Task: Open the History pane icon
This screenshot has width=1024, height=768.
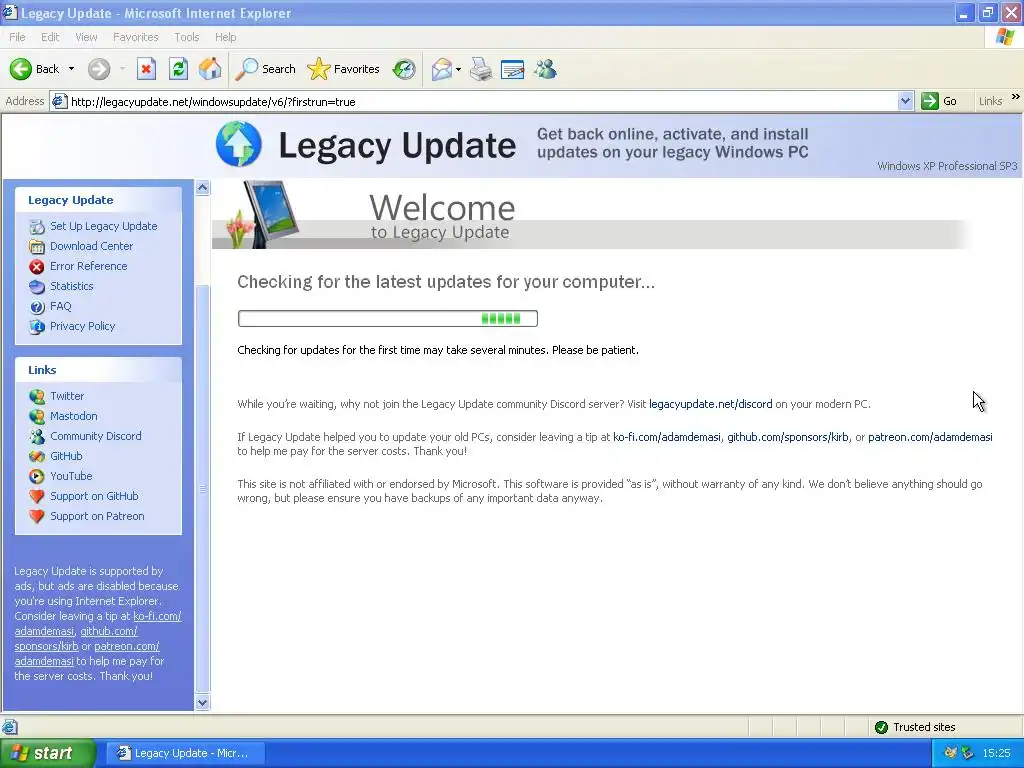Action: pos(404,69)
